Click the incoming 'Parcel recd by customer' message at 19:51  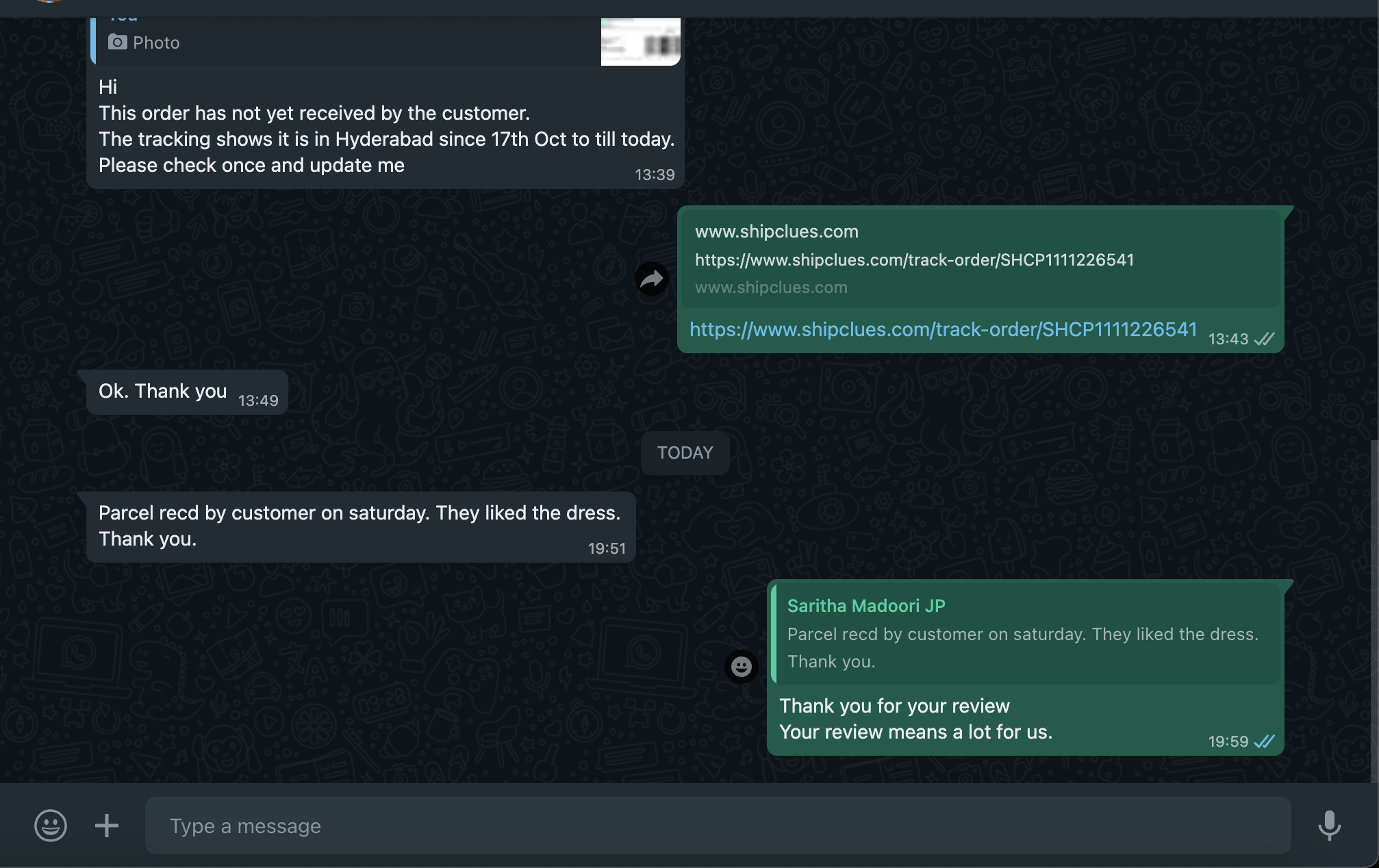point(359,526)
